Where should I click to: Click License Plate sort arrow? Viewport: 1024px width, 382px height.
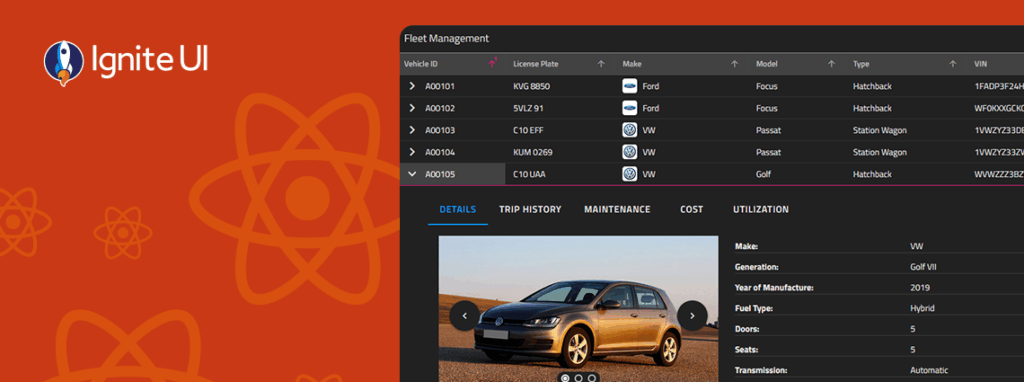601,64
